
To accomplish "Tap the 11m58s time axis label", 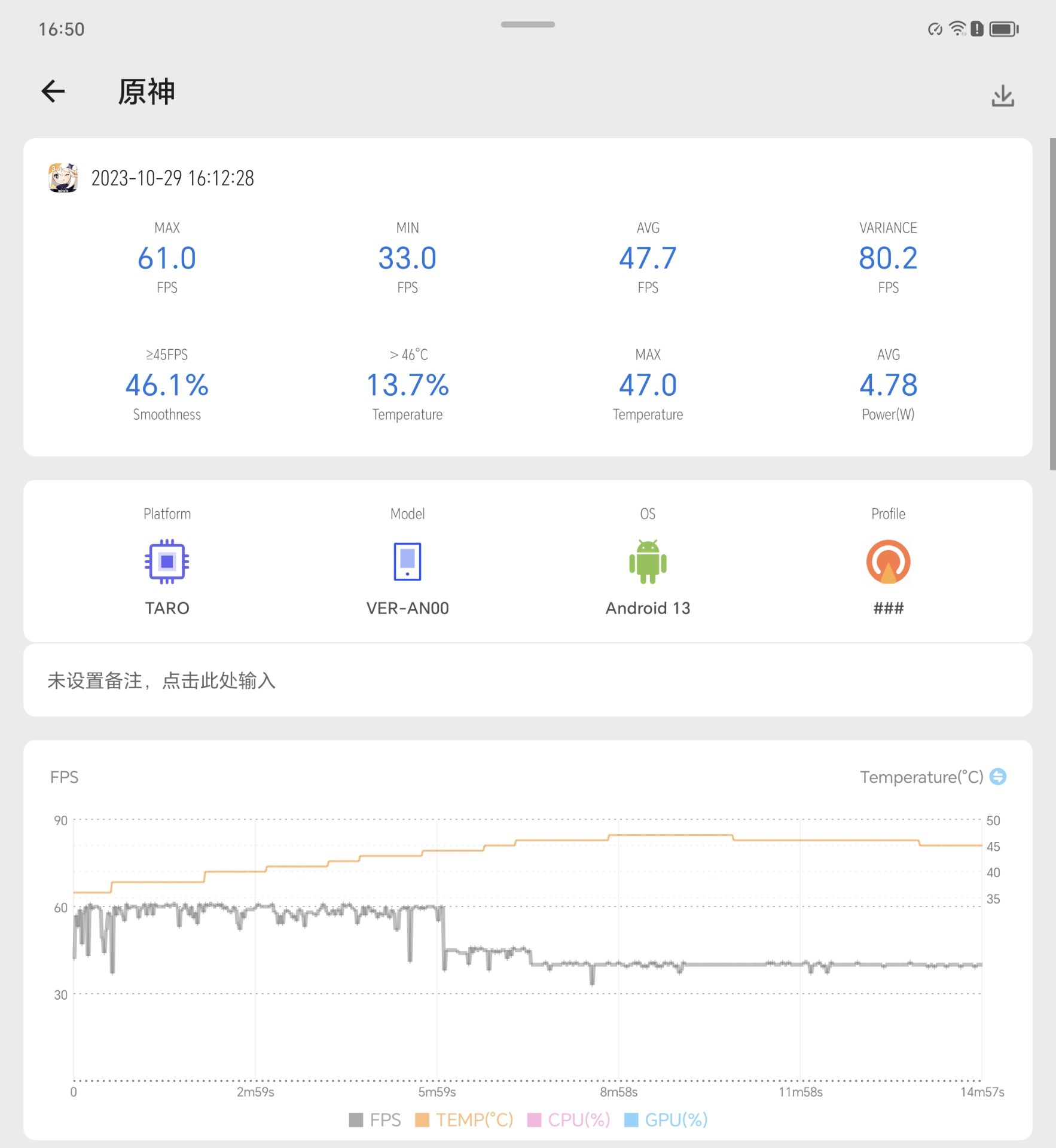I will 800,1092.
